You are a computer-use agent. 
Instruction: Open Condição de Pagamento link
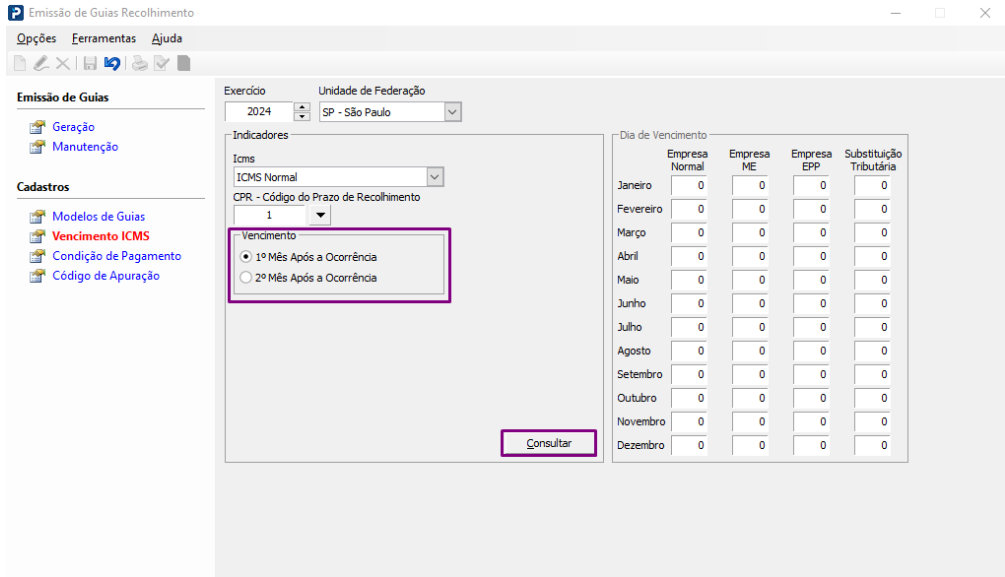coord(117,256)
